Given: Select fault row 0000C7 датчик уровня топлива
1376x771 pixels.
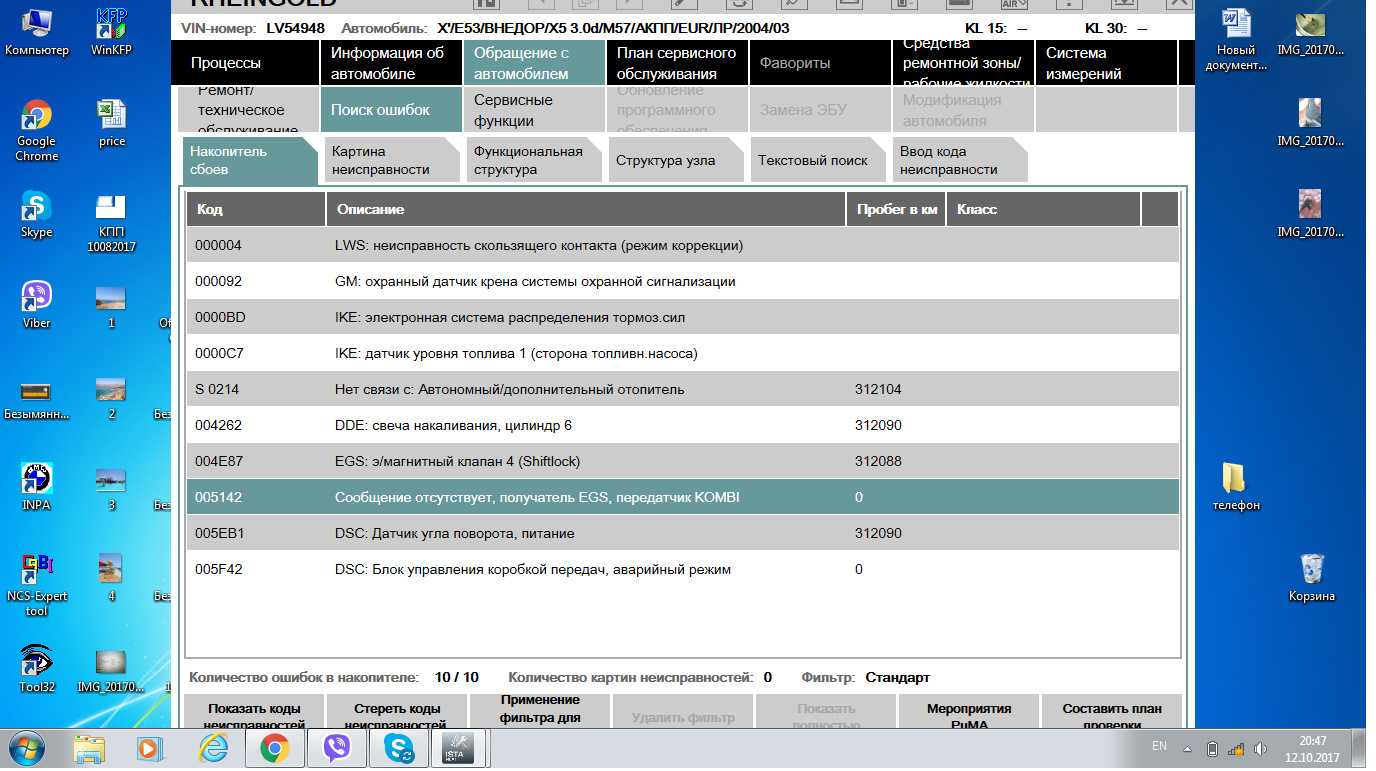Looking at the screenshot, I should click(683, 353).
